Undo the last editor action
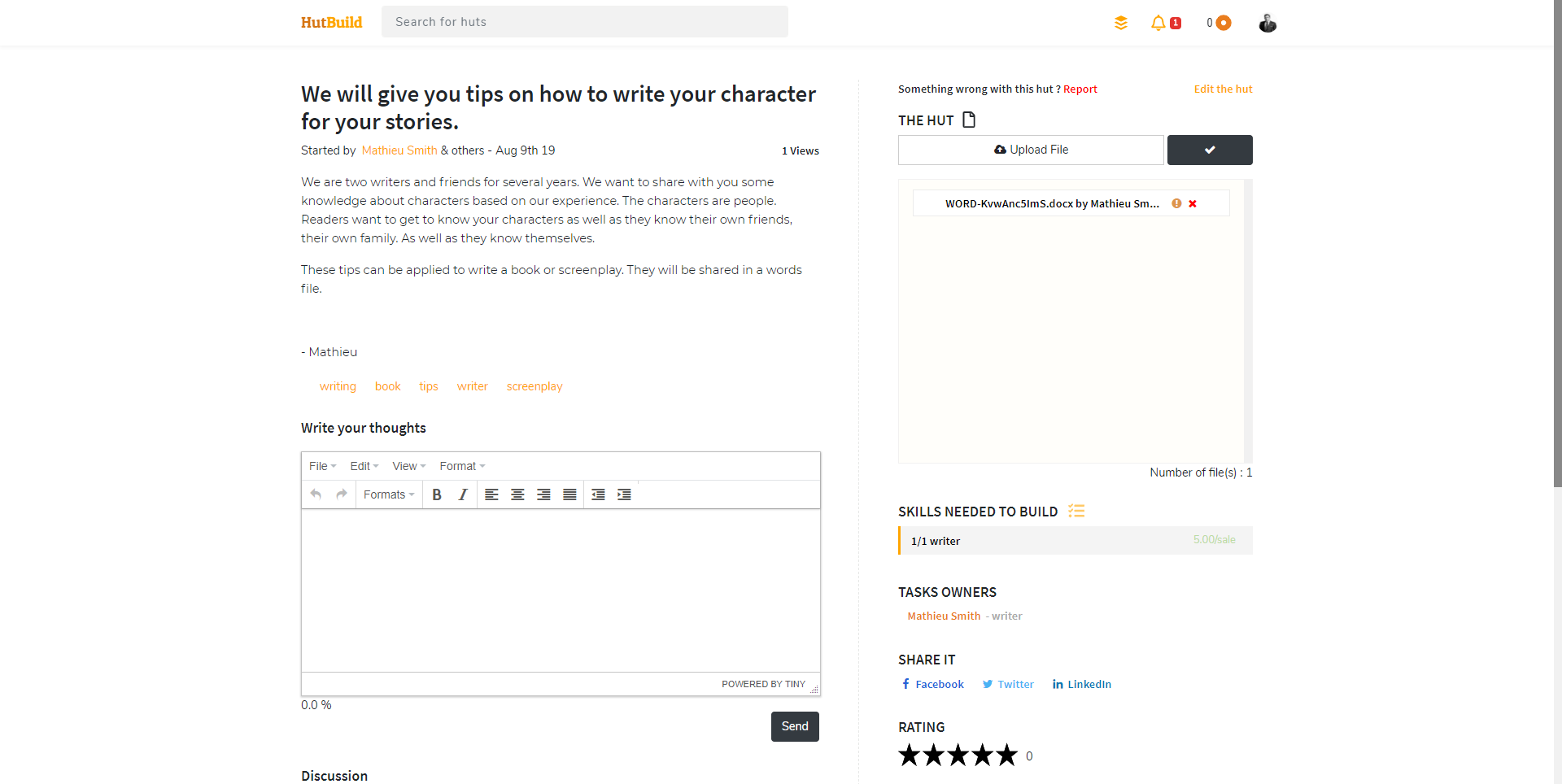The width and height of the screenshot is (1562, 784). pyautogui.click(x=316, y=494)
